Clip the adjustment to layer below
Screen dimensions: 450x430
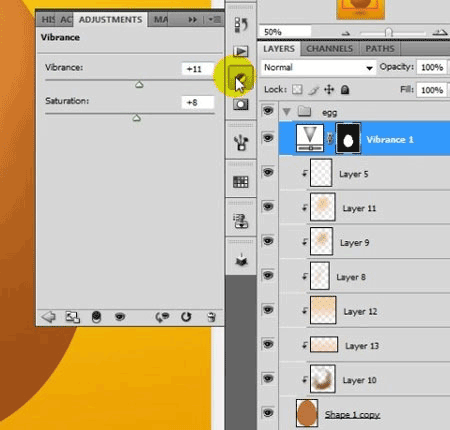click(96, 317)
